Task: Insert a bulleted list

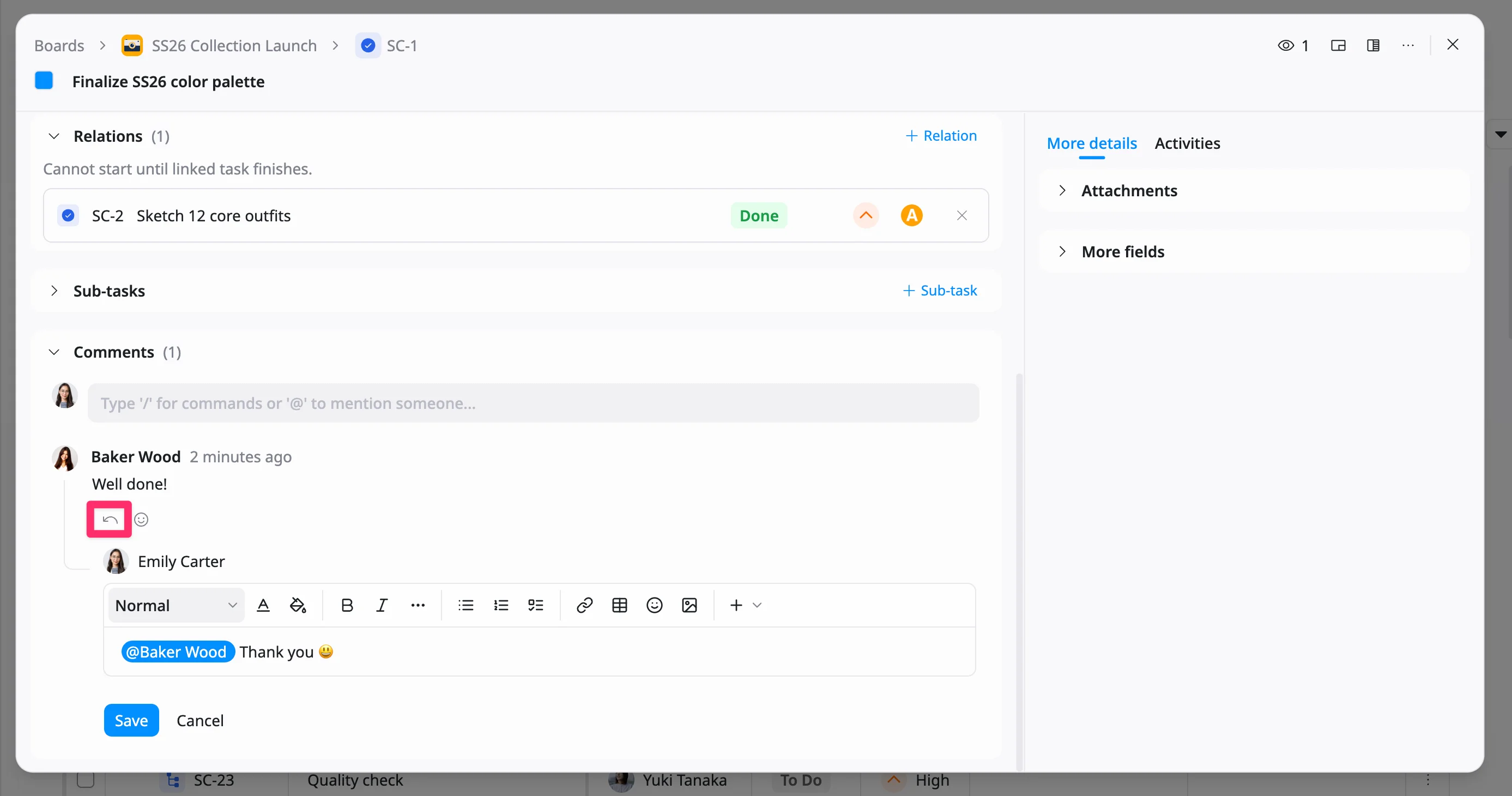Action: pos(465,605)
